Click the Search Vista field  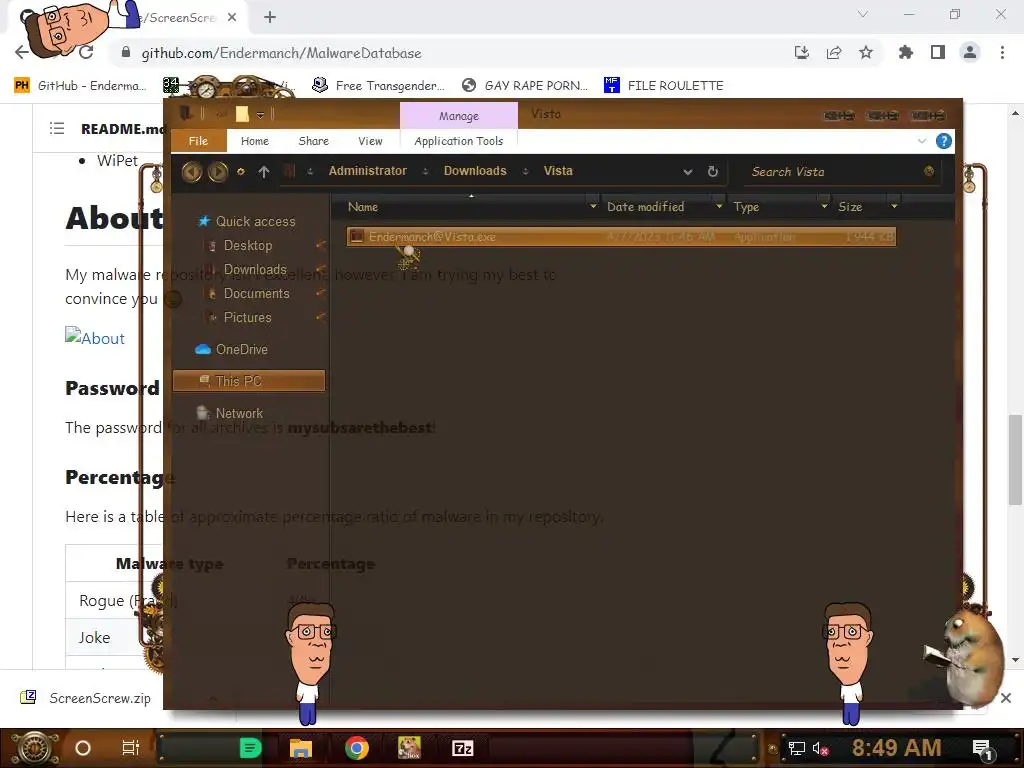click(842, 172)
